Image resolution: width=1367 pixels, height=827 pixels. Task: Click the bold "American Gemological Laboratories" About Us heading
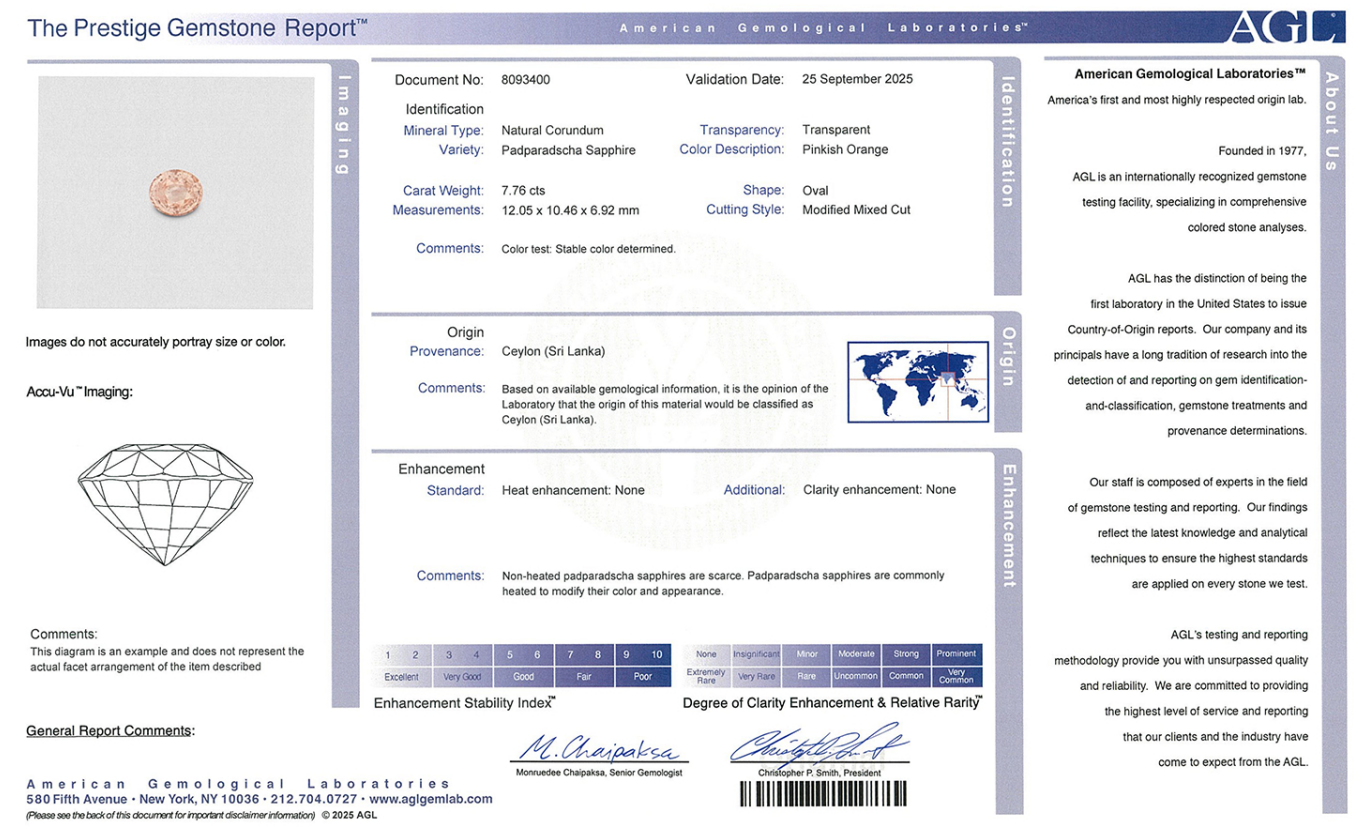click(1191, 74)
